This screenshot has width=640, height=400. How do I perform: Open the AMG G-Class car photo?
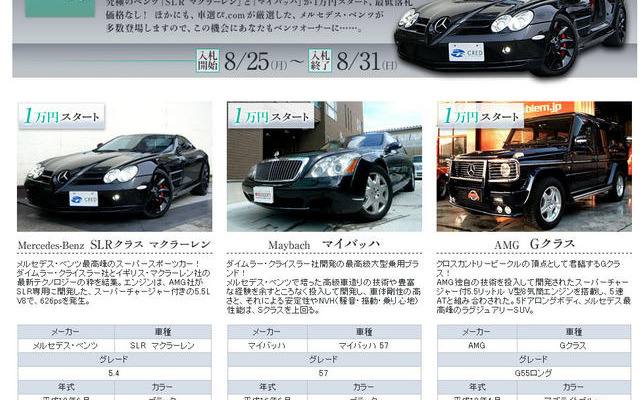[534, 167]
